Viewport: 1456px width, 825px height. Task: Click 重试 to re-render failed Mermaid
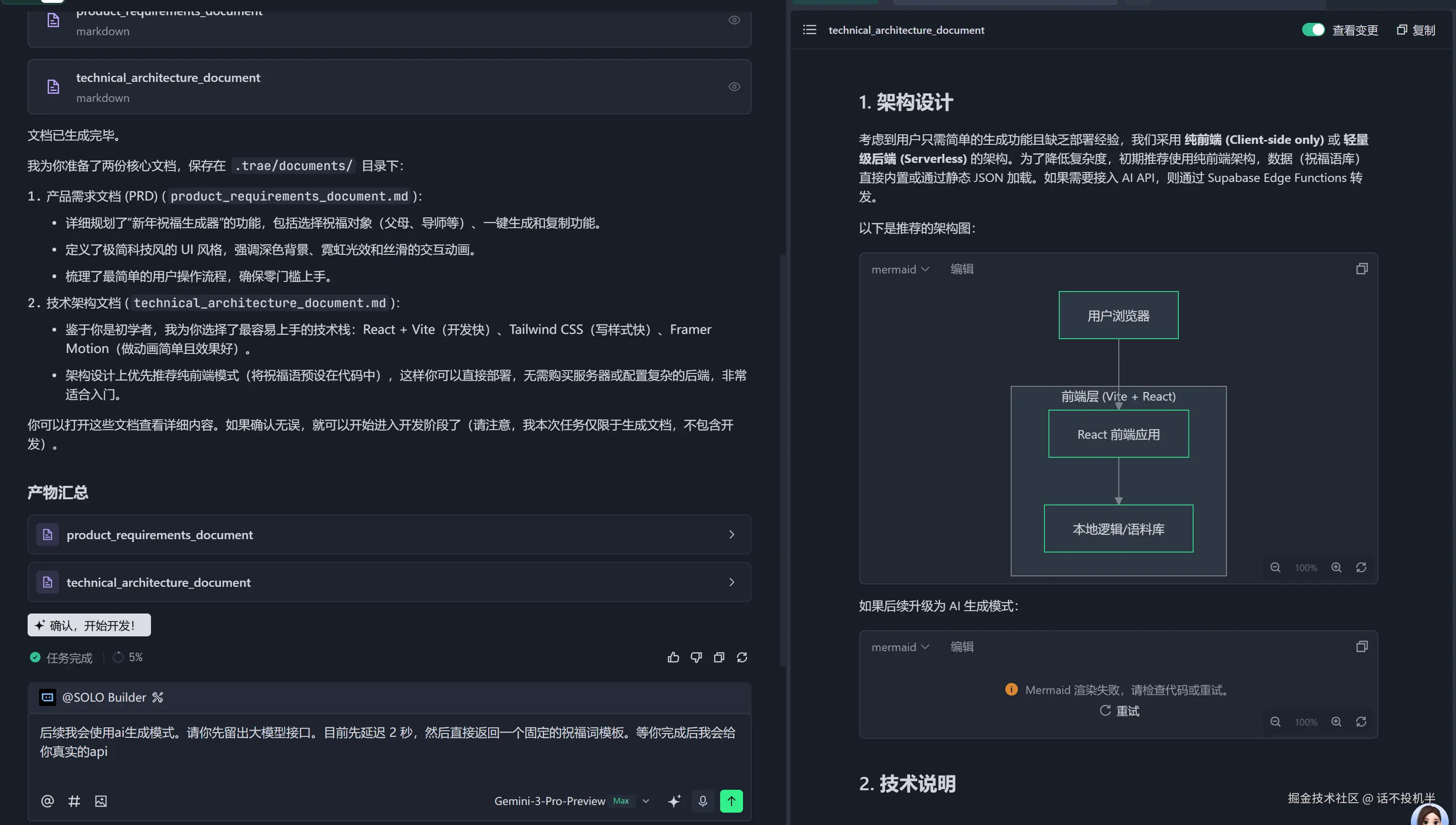click(x=1119, y=711)
